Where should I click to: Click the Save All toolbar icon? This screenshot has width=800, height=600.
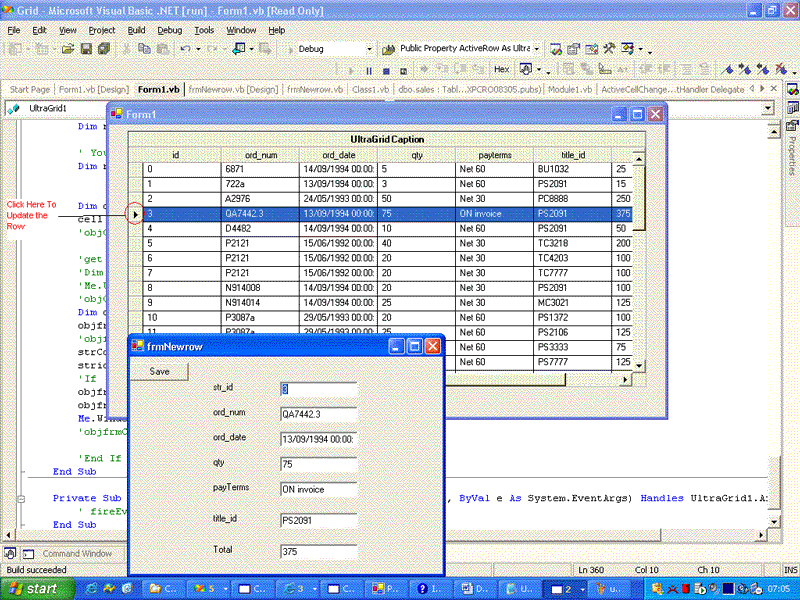point(105,48)
